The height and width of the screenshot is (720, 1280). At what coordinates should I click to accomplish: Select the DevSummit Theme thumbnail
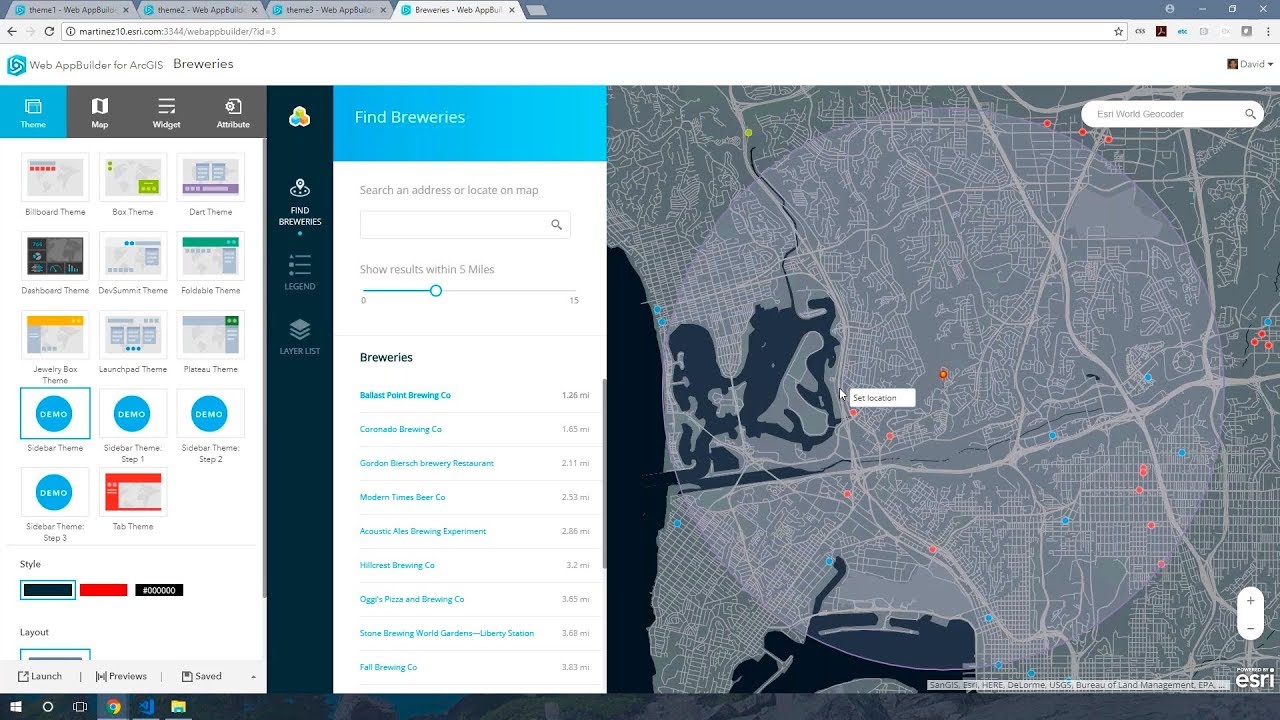133,257
